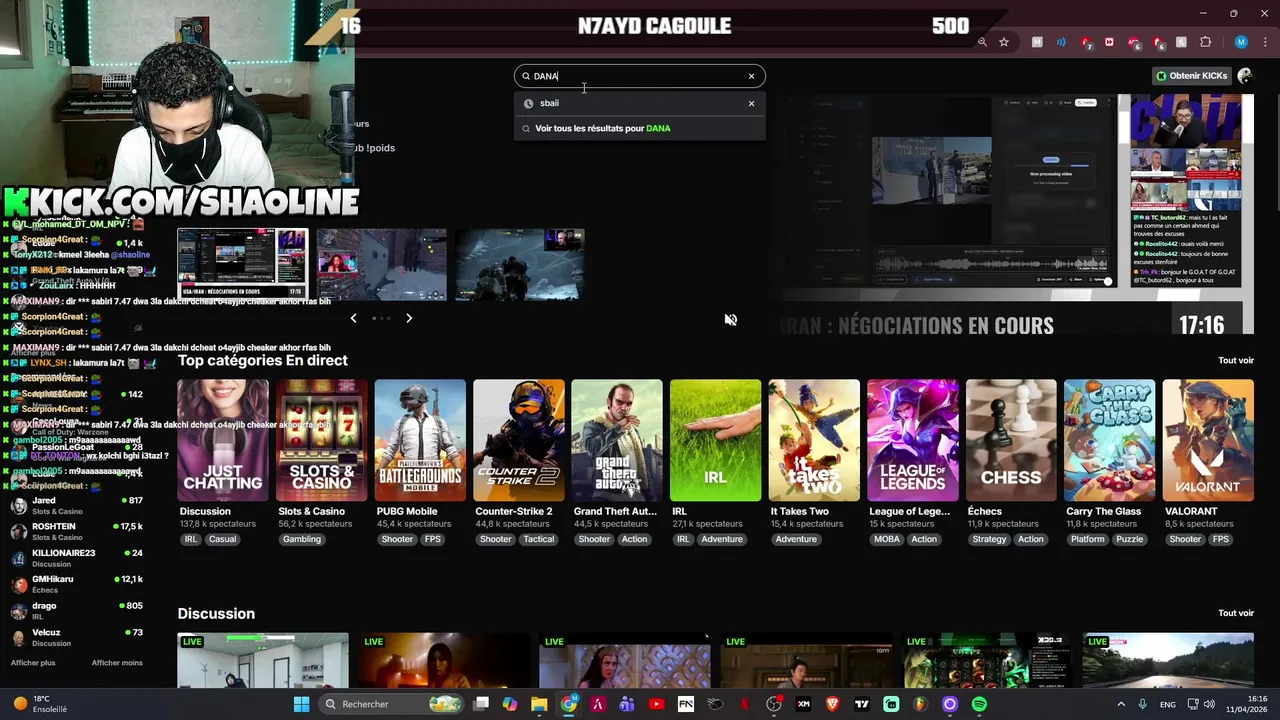This screenshot has height=720, width=1280.
Task: Open the user profile avatar menu on Kick
Action: (1245, 76)
